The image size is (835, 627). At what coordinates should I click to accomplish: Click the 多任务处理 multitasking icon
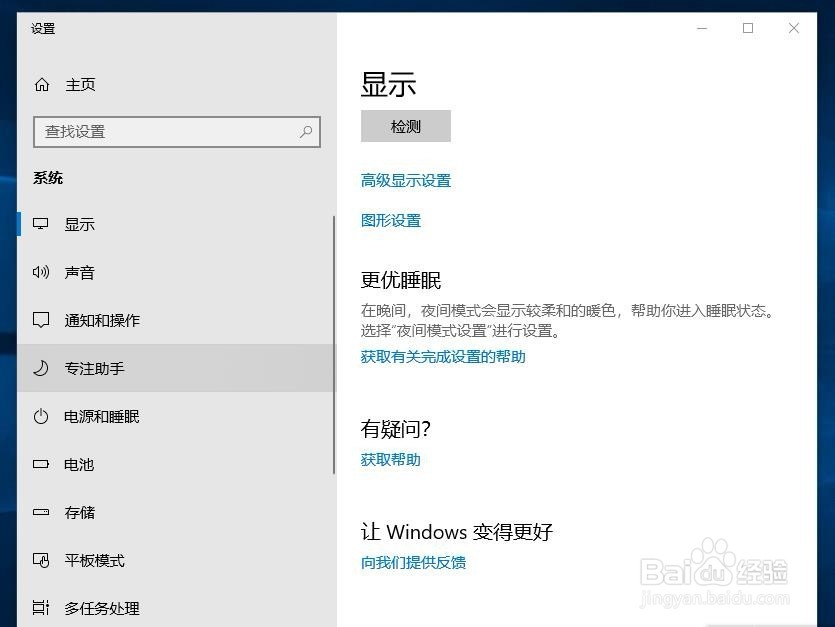[41, 608]
